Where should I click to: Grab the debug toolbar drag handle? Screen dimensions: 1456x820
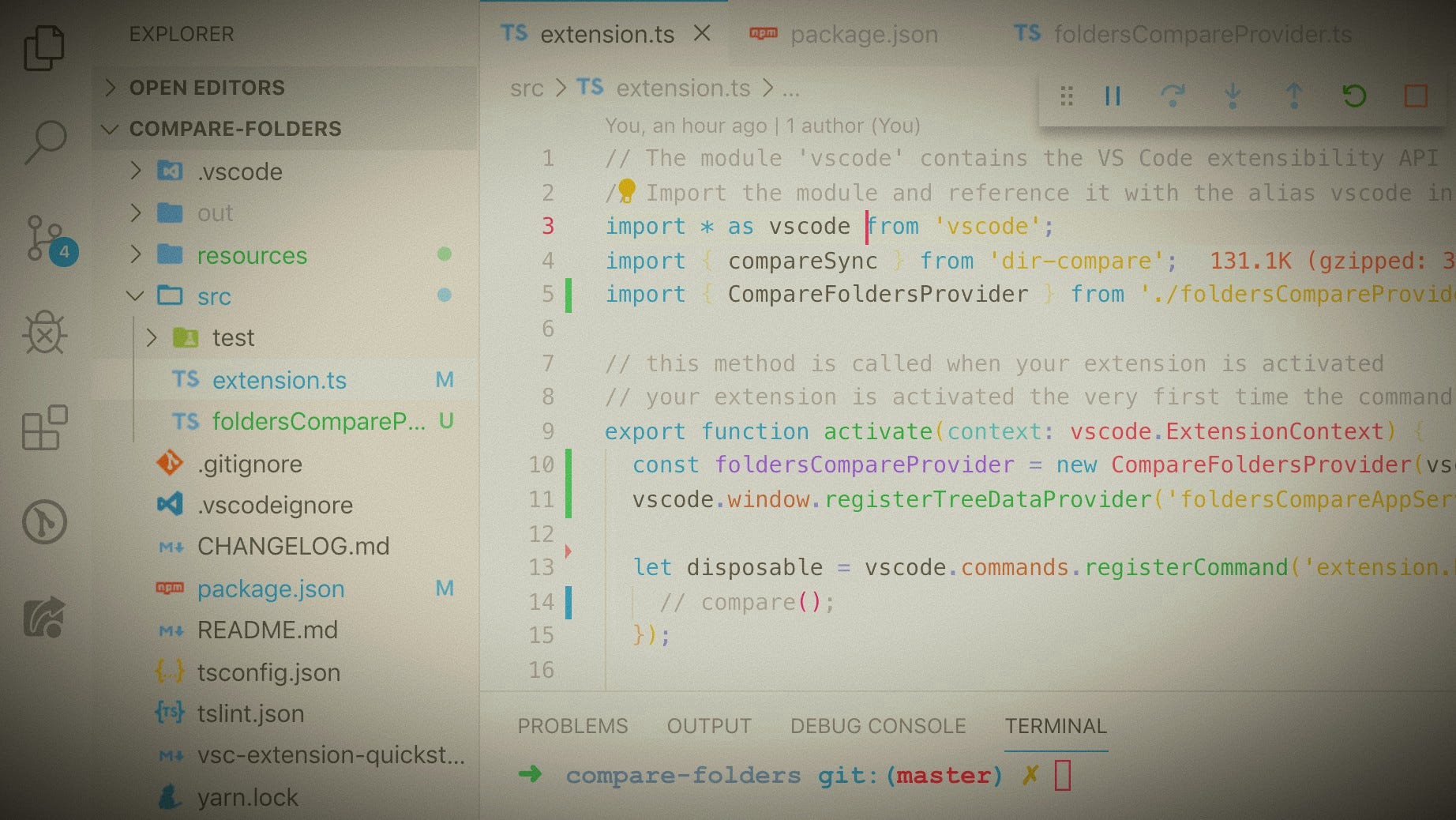[1066, 96]
